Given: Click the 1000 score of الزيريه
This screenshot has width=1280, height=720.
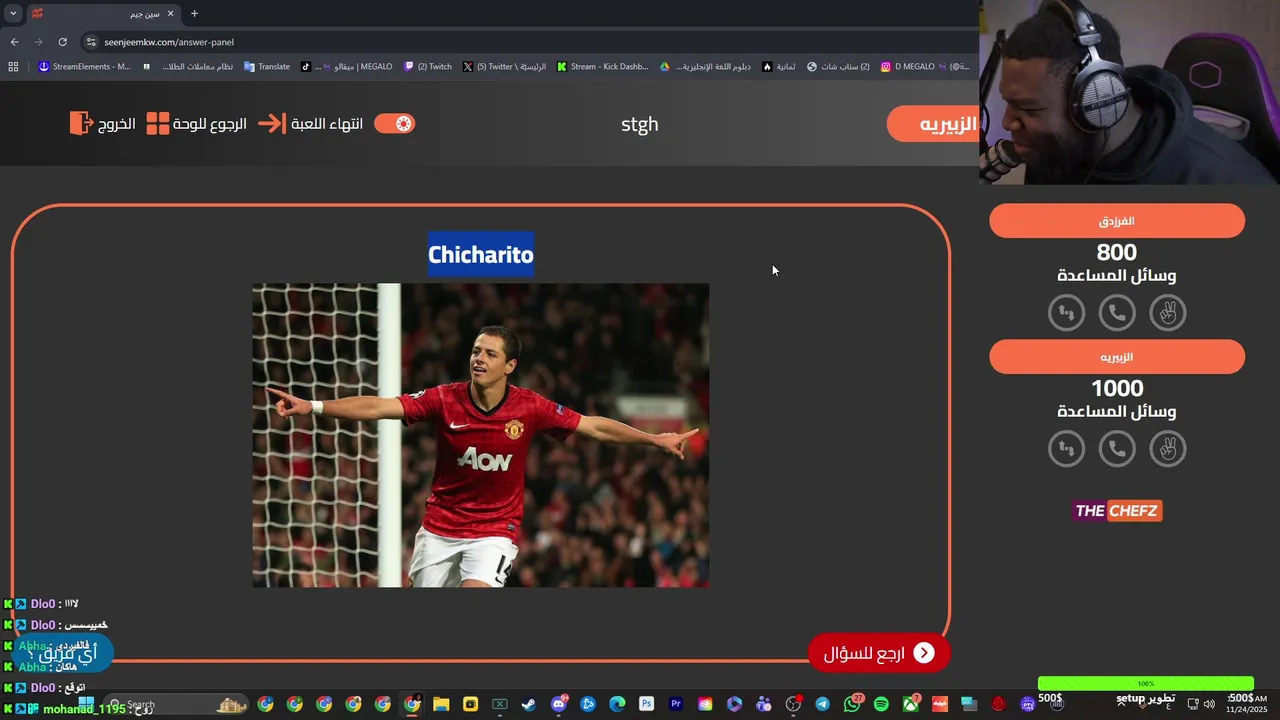Looking at the screenshot, I should click(x=1117, y=388).
